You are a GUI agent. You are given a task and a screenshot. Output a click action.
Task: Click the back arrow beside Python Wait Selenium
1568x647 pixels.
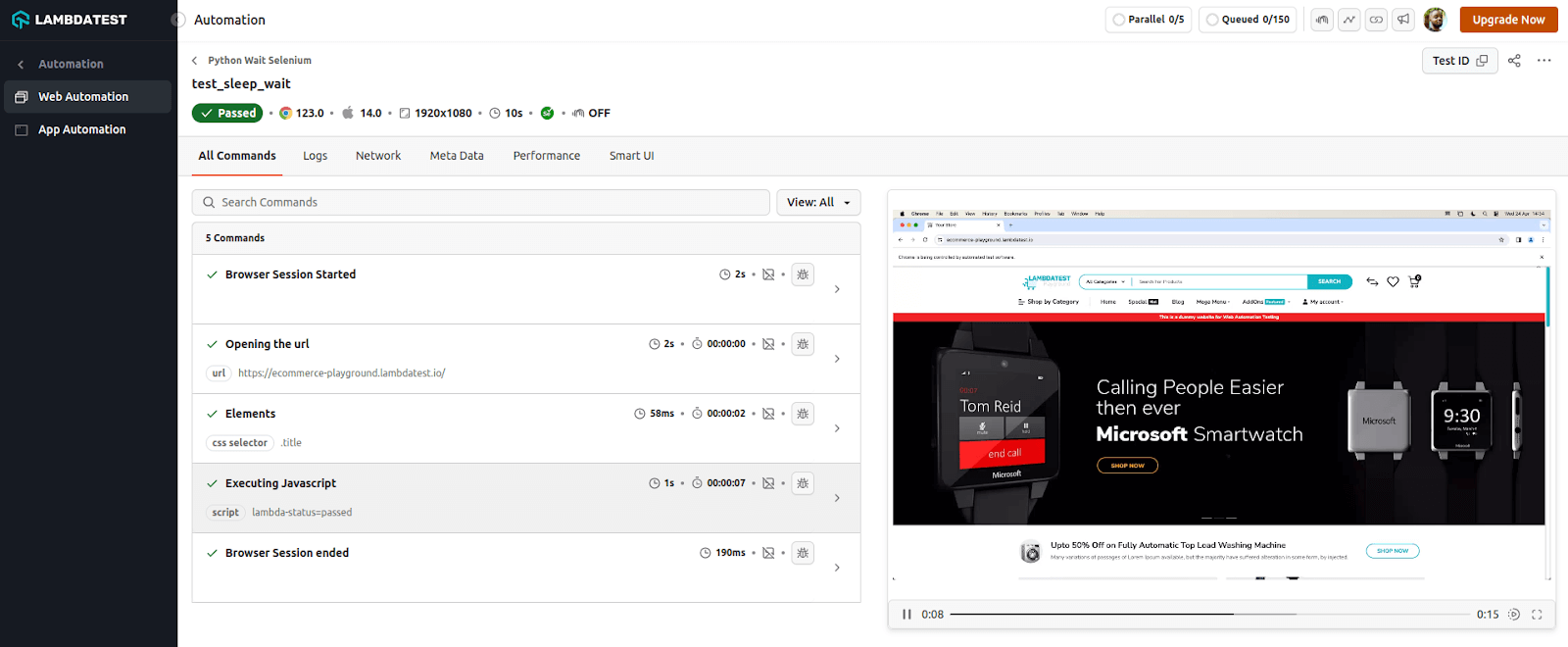tap(194, 61)
